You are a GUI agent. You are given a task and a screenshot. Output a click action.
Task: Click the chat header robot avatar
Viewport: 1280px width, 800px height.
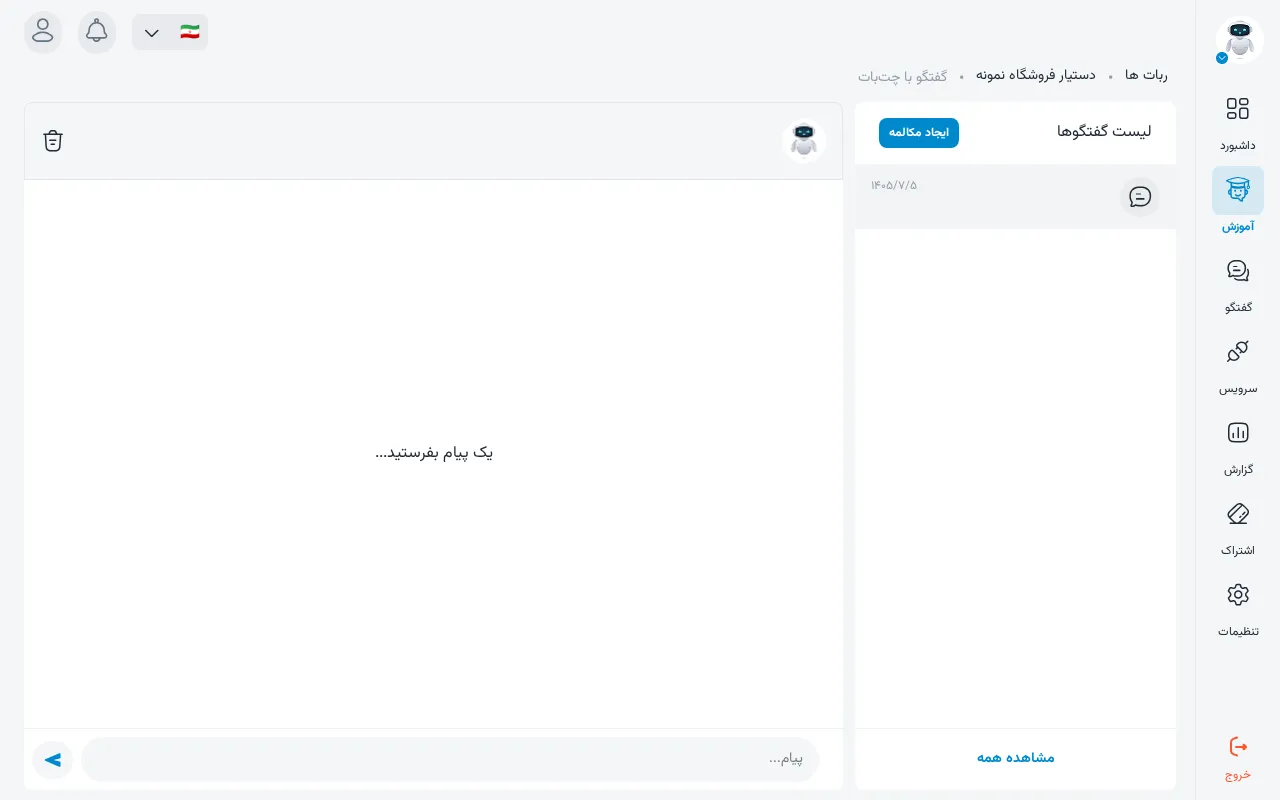804,141
